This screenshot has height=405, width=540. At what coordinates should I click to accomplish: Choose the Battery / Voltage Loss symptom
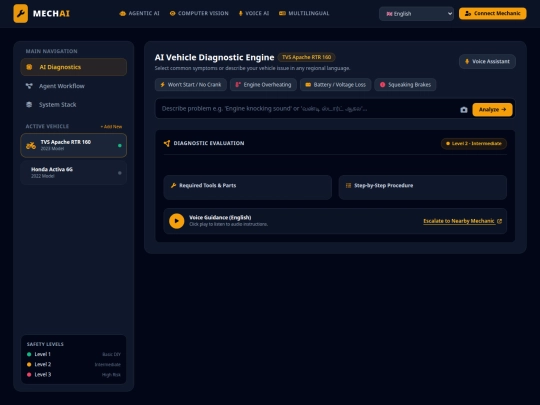335,85
